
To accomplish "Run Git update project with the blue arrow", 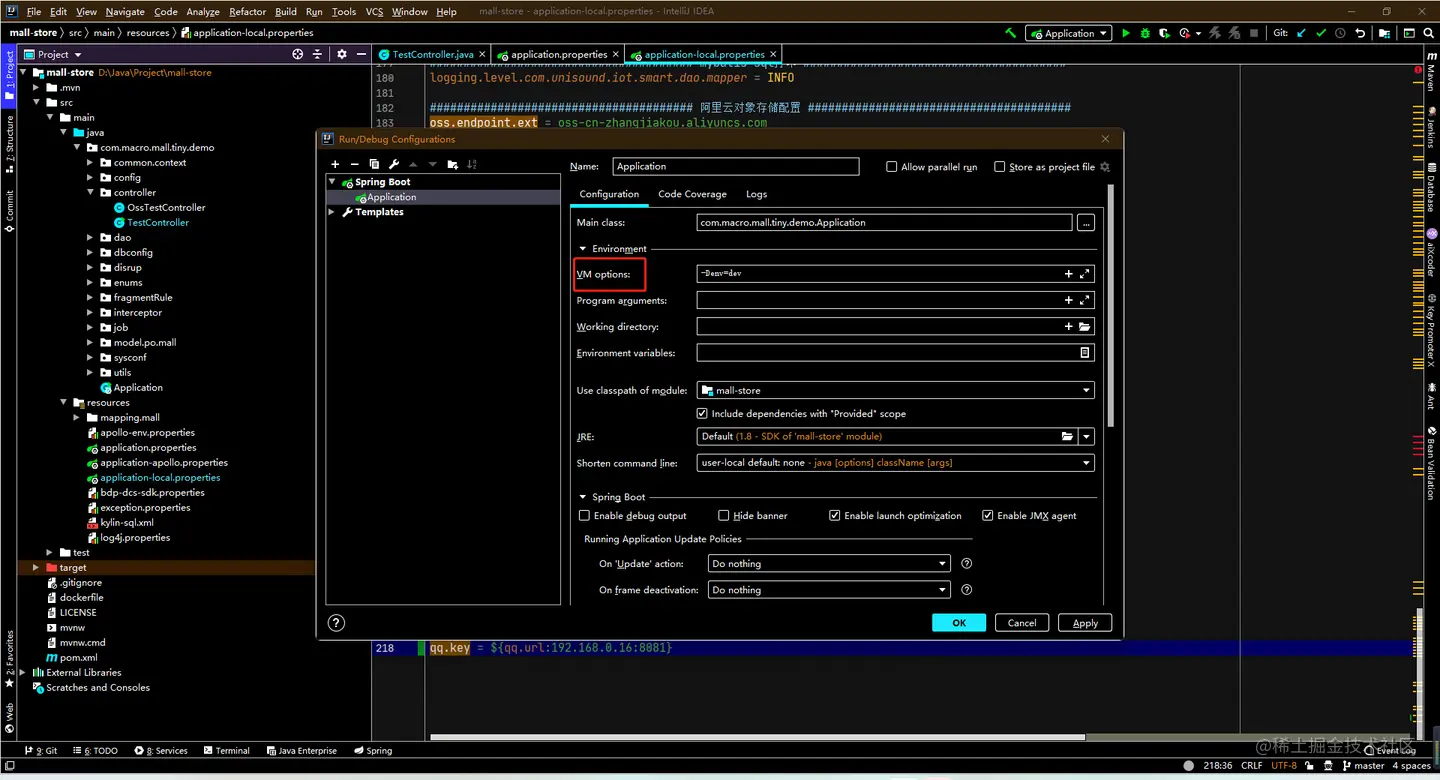I will 1301,33.
